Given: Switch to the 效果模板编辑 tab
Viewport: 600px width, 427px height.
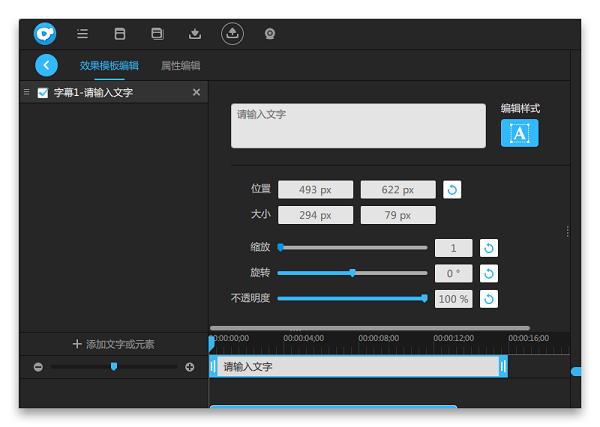Looking at the screenshot, I should coord(109,66).
